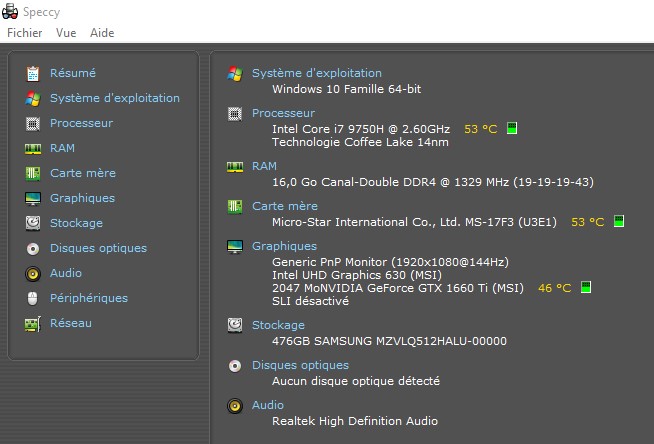
Task: Click the Audio speaker icon in sidebar
Action: (x=33, y=273)
